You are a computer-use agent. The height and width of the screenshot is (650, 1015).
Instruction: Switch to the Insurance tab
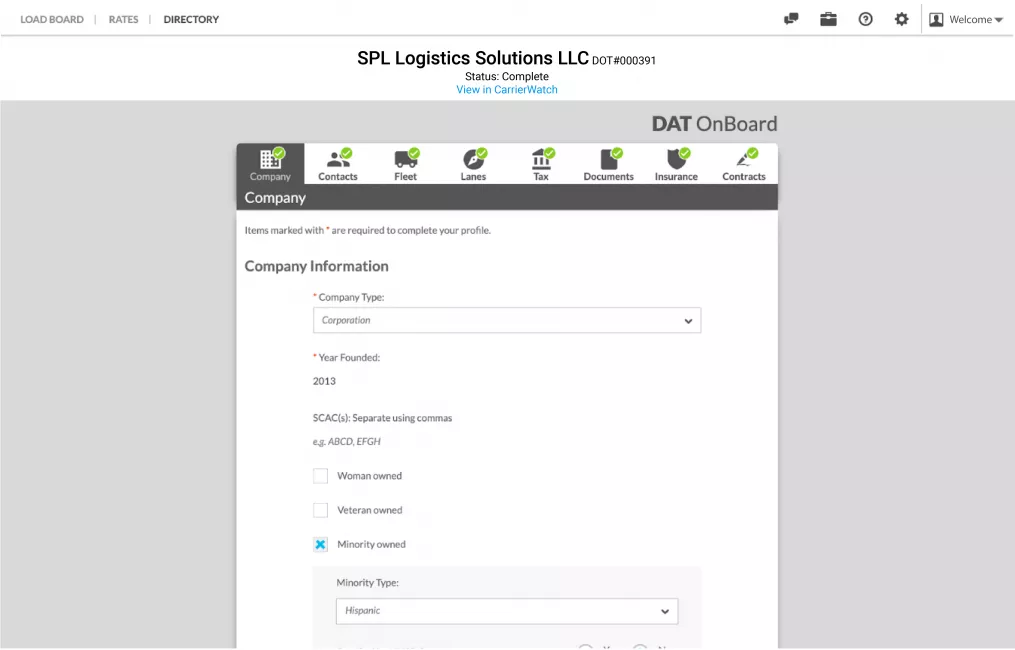coord(676,164)
